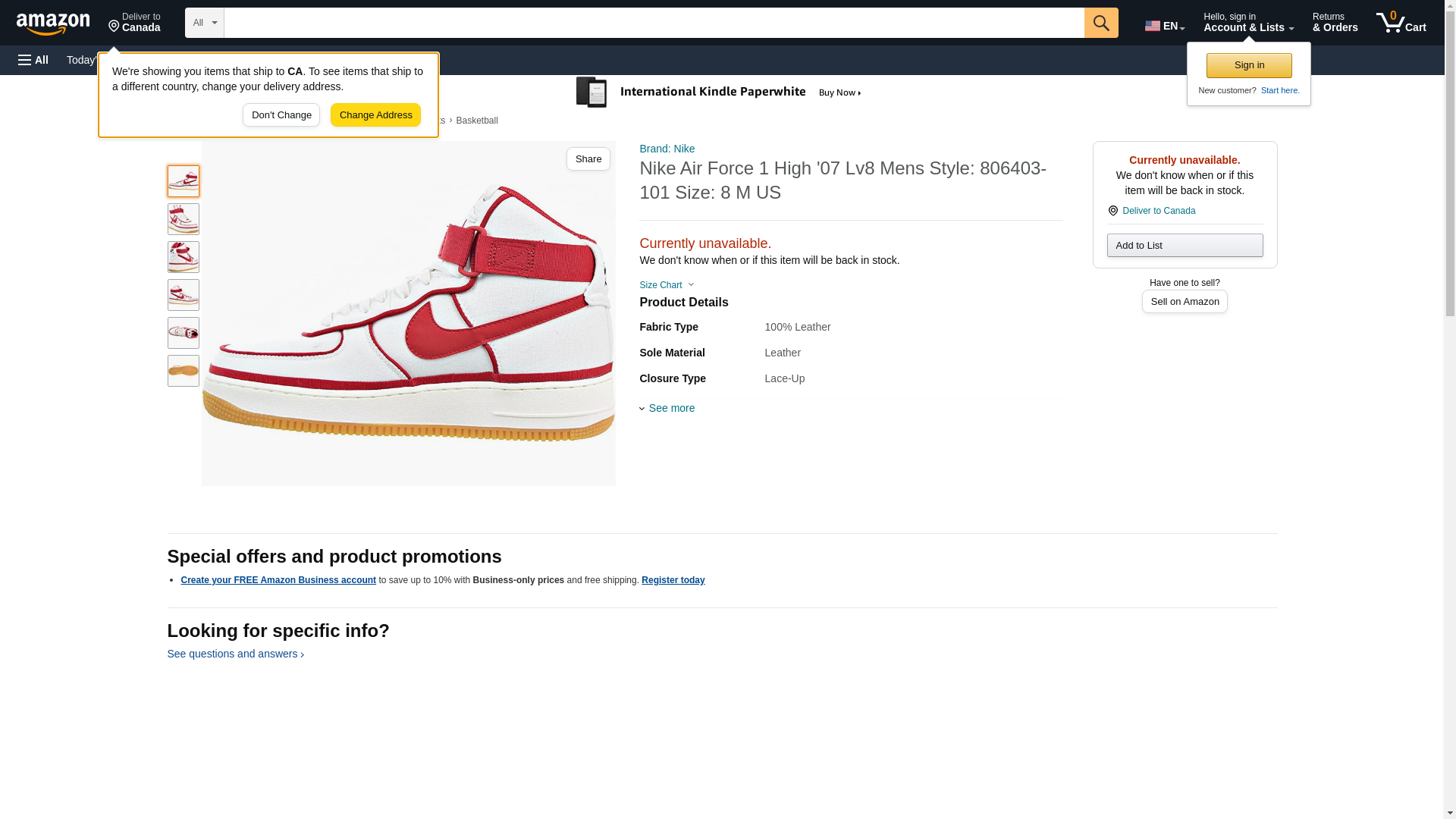Viewport: 1456px width, 819px height.
Task: Open Returns & Orders
Action: [x=1334, y=23]
